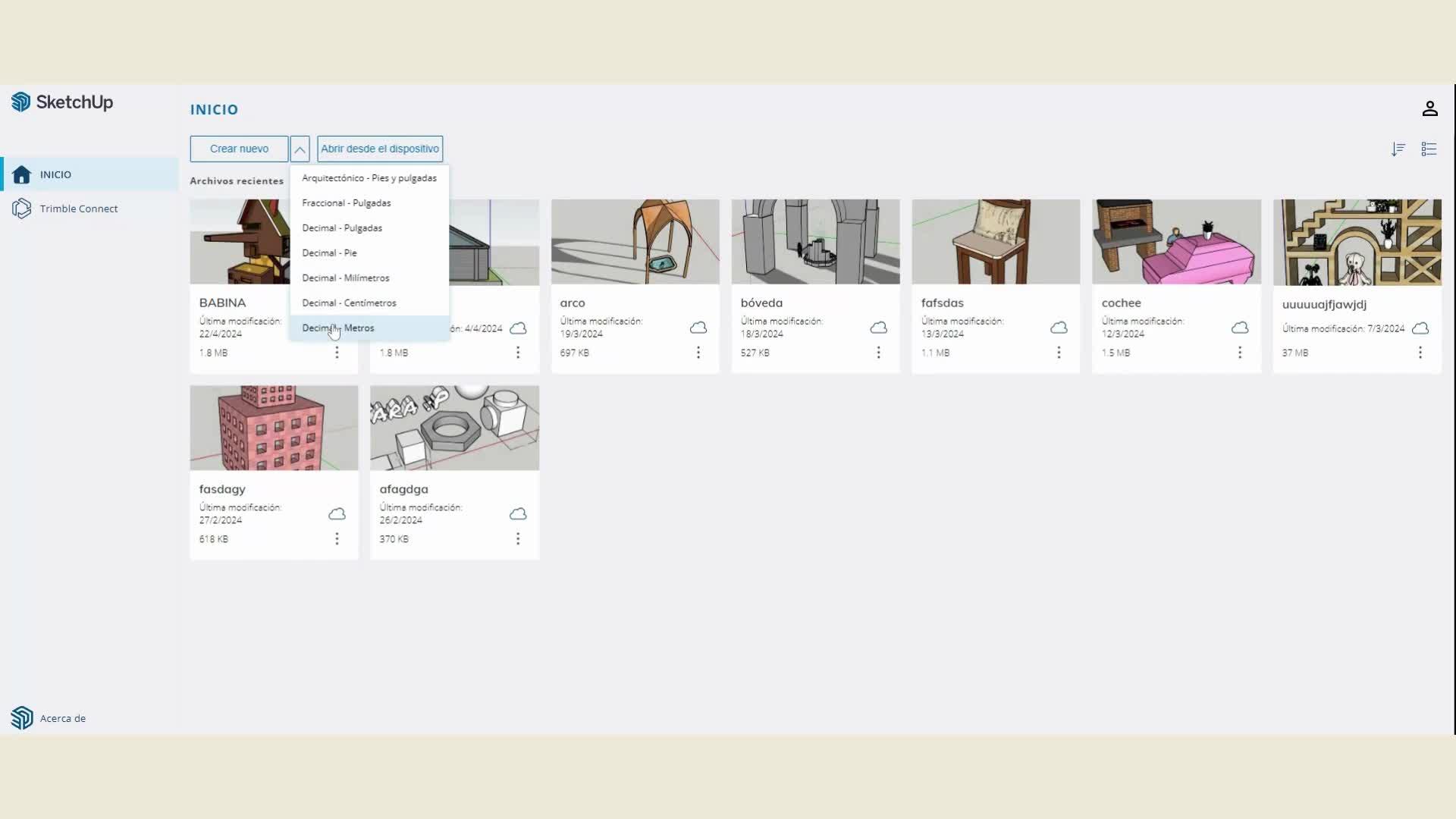Click the cloud icon on arco card
Screen dimensions: 1456x819
pos(698,328)
